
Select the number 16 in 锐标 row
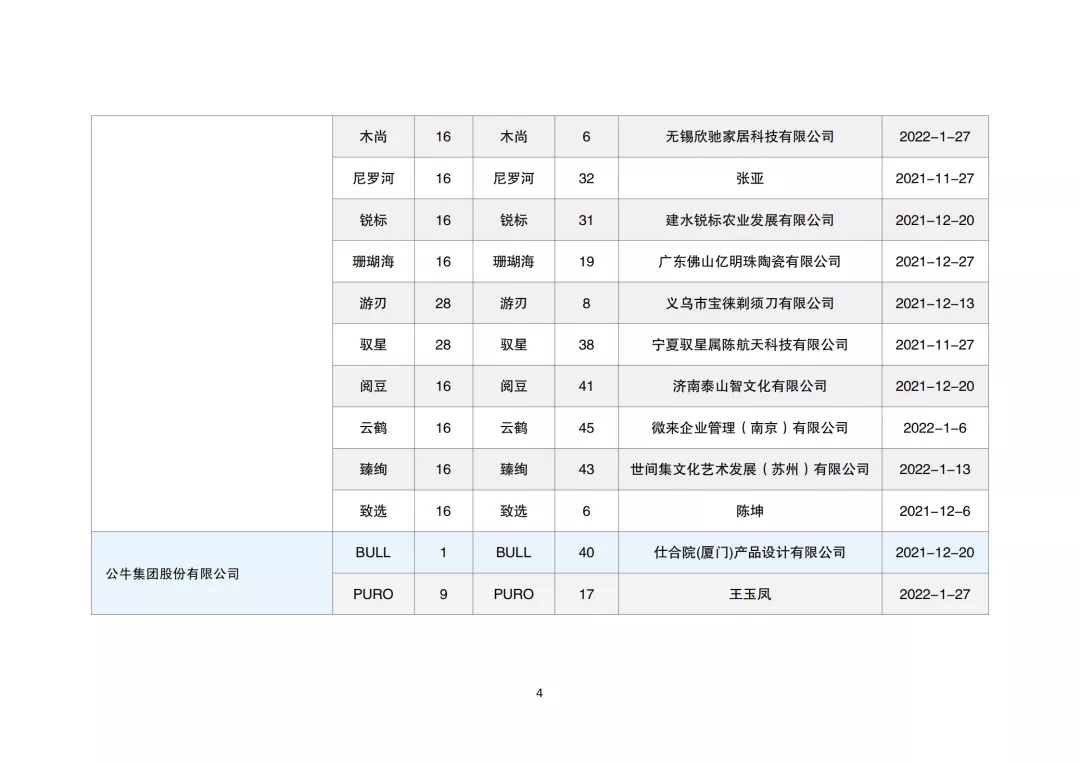point(443,220)
